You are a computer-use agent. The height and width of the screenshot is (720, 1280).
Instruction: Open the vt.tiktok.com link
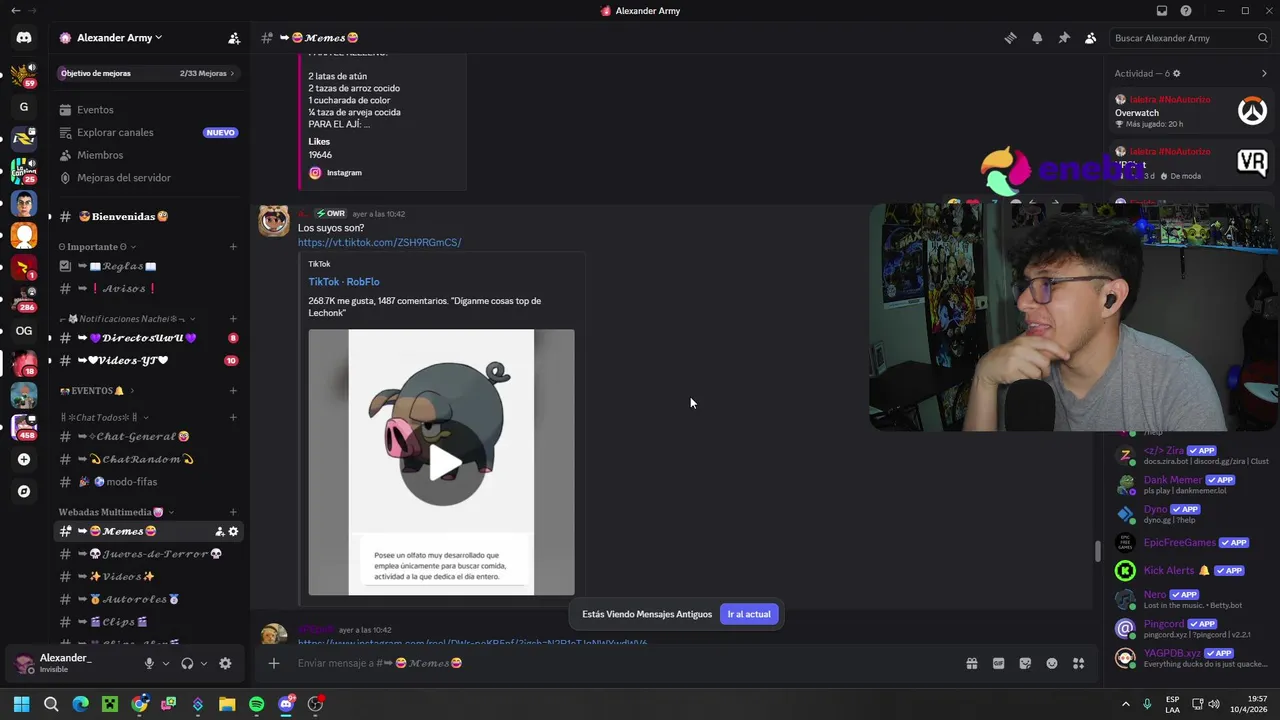[x=379, y=242]
